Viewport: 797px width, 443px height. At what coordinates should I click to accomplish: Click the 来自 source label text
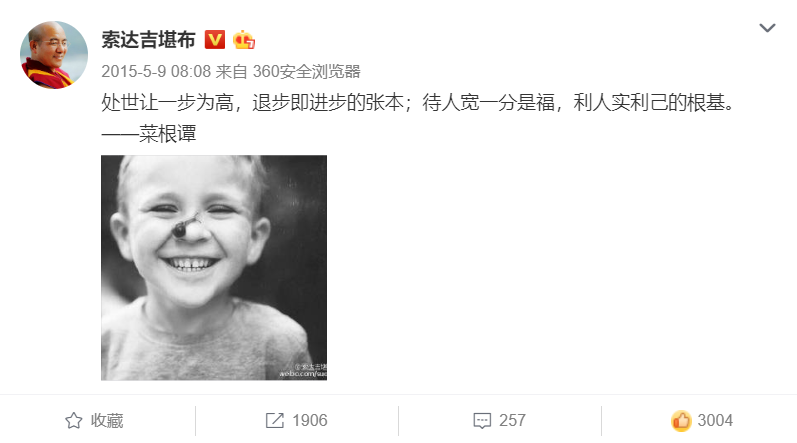tap(231, 72)
